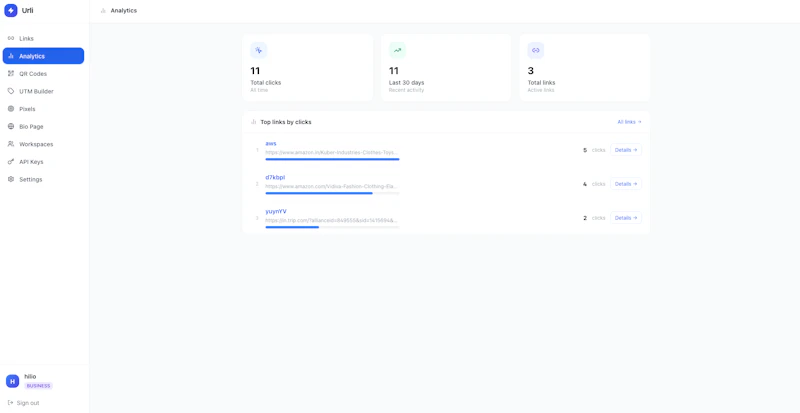Click the Total clicks activity icon
The height and width of the screenshot is (413, 800).
259,51
